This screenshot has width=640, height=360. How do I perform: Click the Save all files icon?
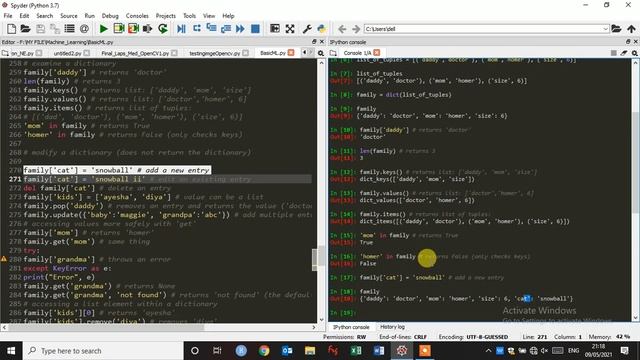[55, 29]
